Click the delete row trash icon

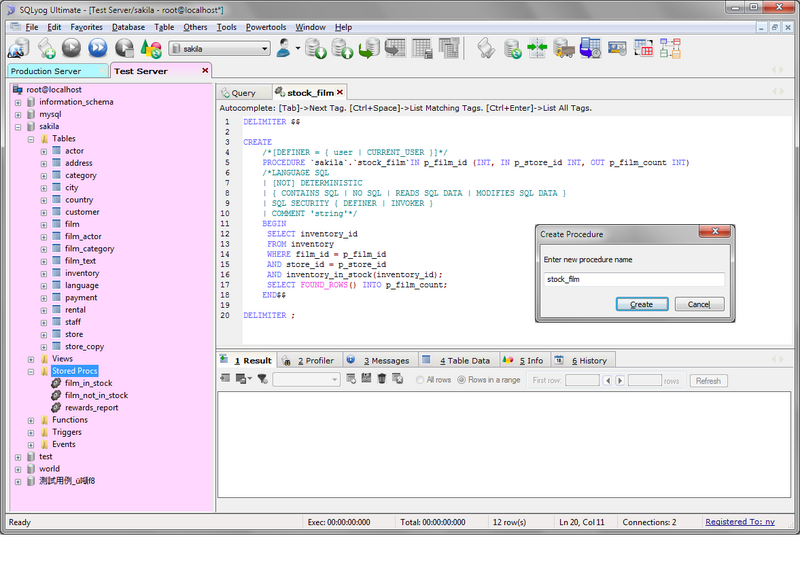click(382, 380)
